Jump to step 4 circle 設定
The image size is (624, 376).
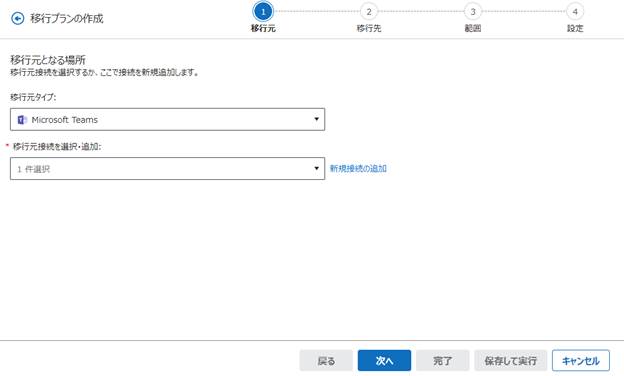(575, 12)
